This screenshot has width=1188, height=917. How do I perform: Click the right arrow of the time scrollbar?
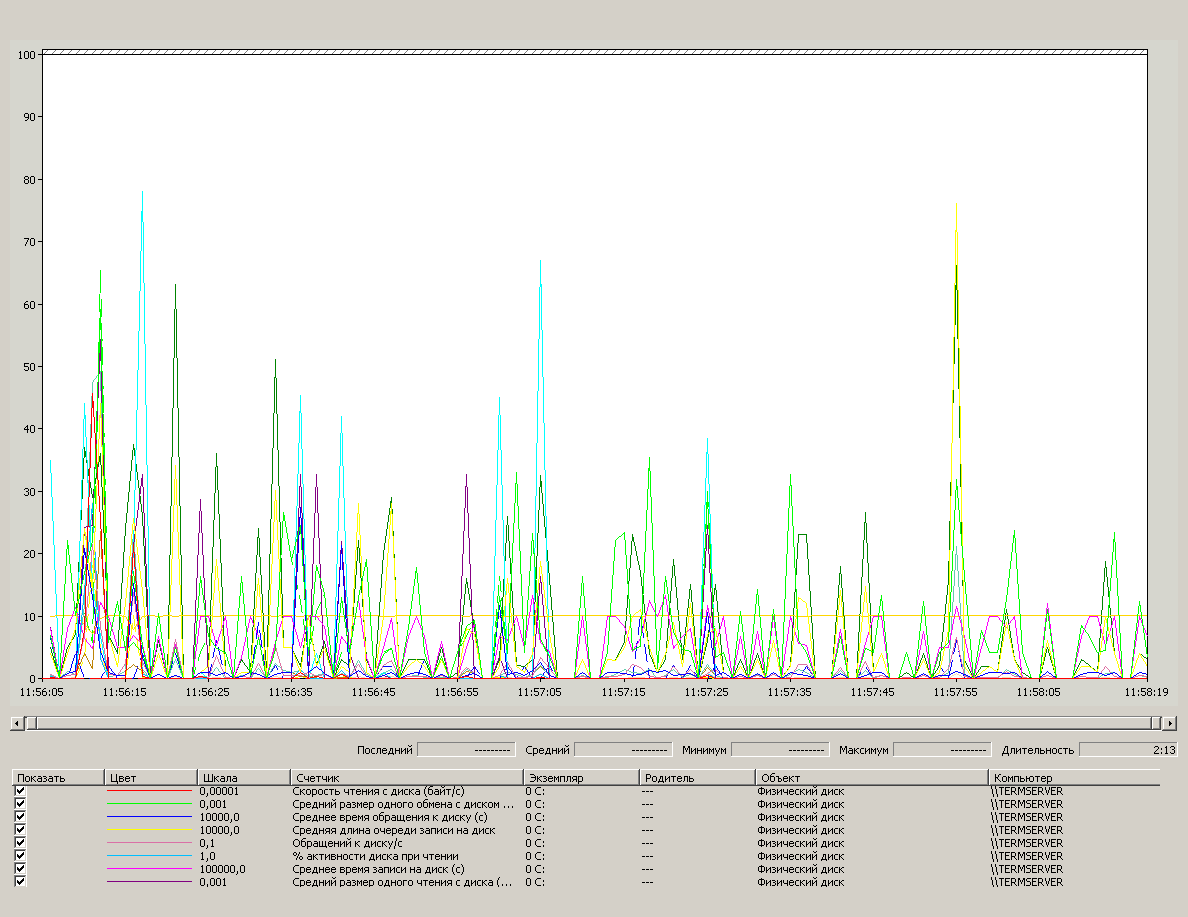1170,724
